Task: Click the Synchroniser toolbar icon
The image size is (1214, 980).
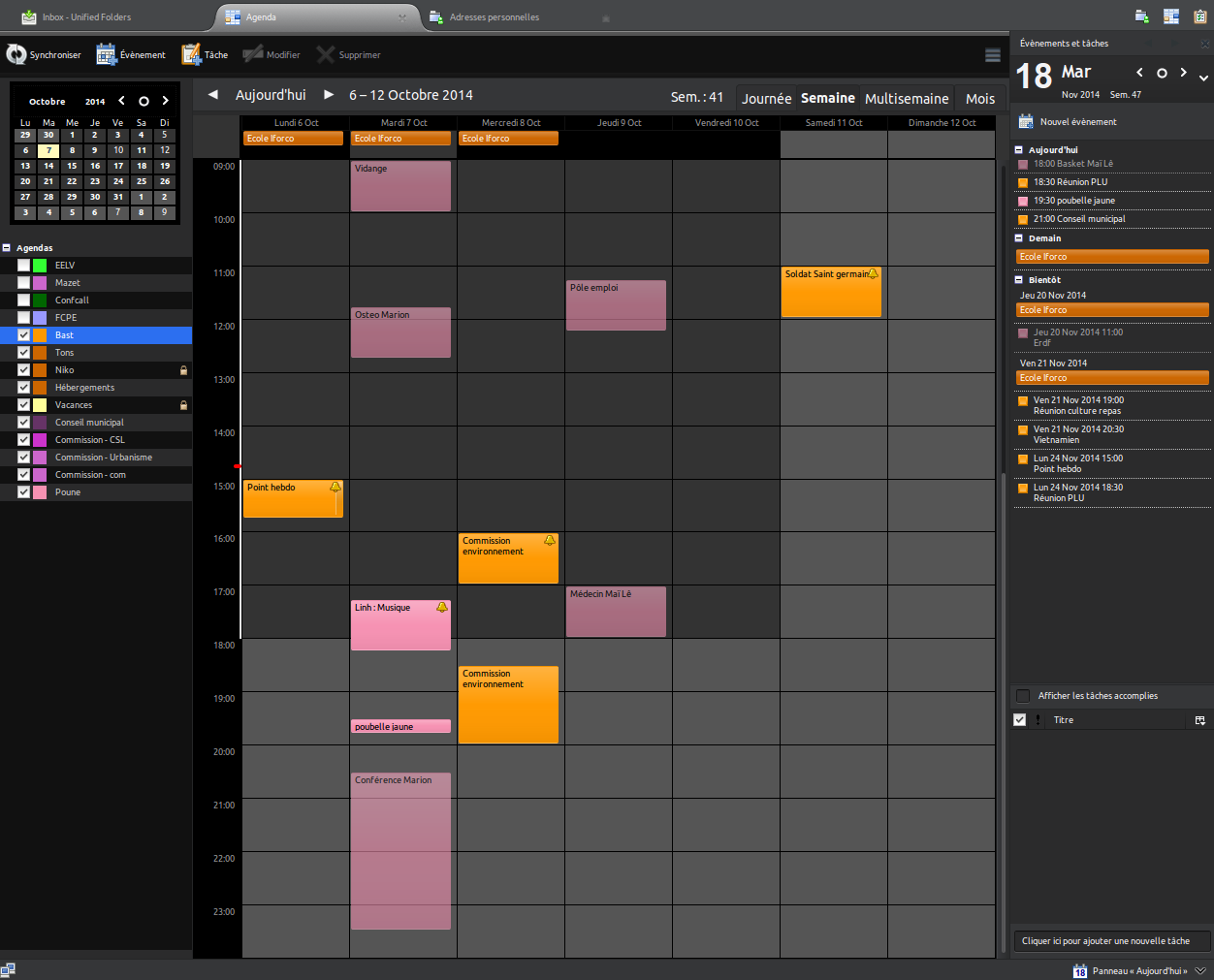Action: (16, 55)
